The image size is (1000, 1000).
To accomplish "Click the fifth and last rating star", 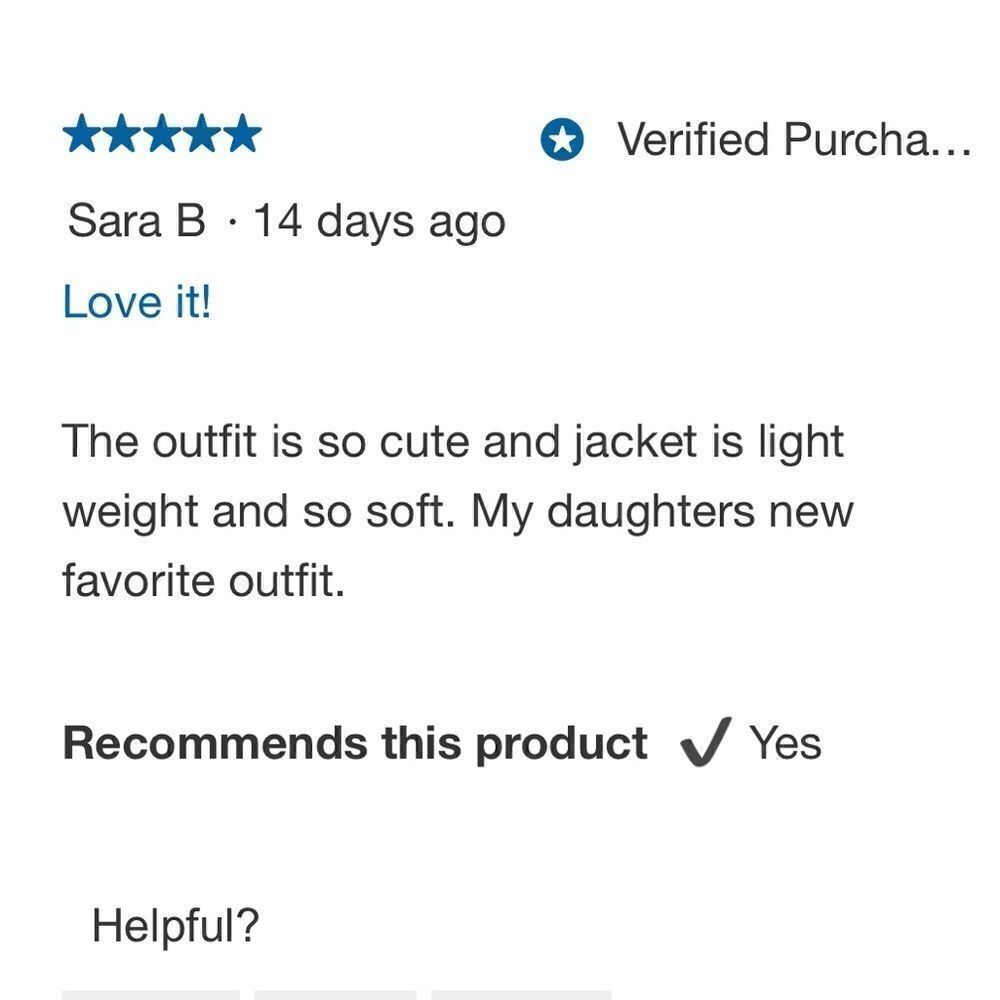I will [x=242, y=134].
